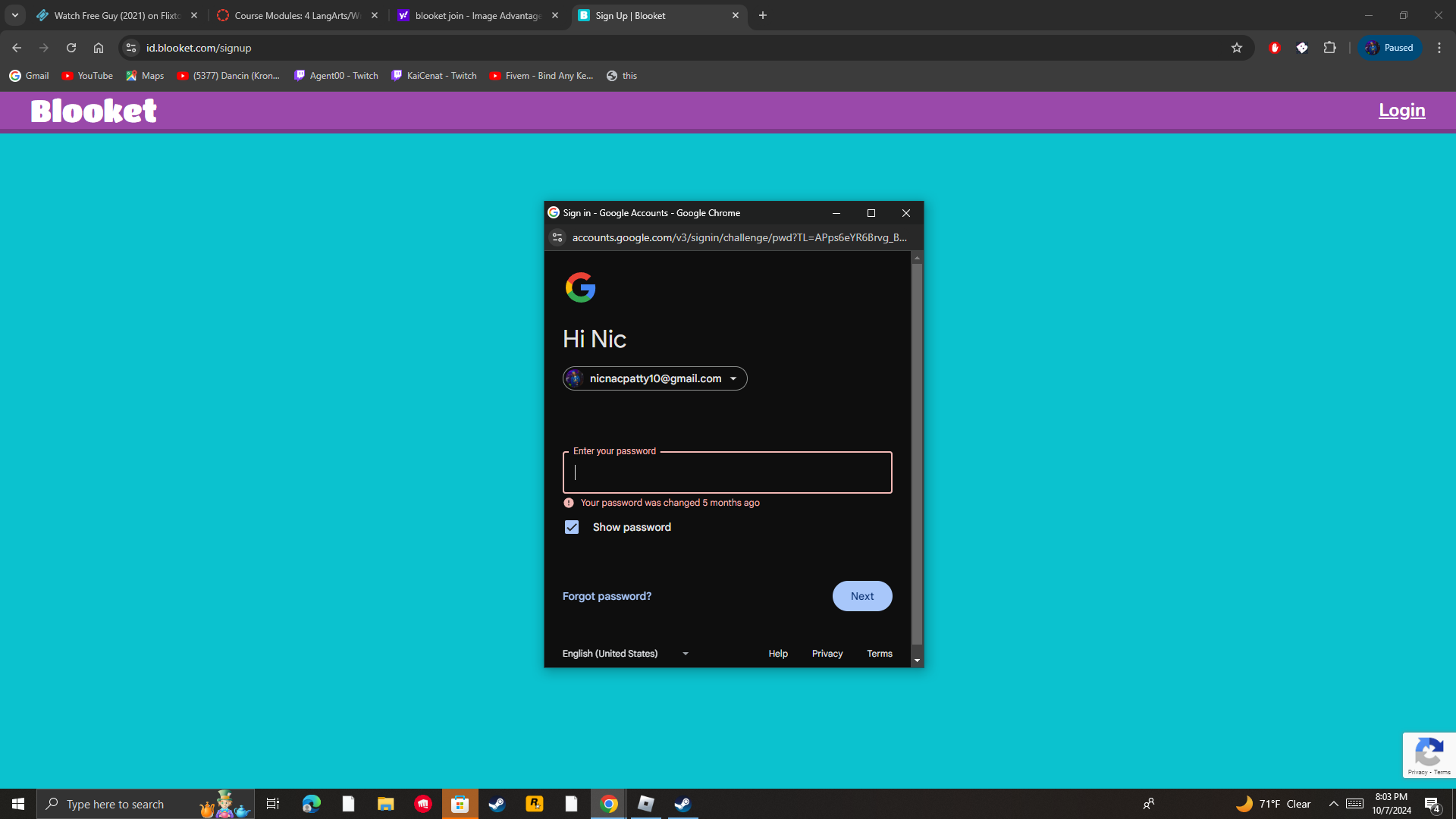Click the Google popup vertical scrollbar
This screenshot has height=819, width=1456.
coord(917,455)
